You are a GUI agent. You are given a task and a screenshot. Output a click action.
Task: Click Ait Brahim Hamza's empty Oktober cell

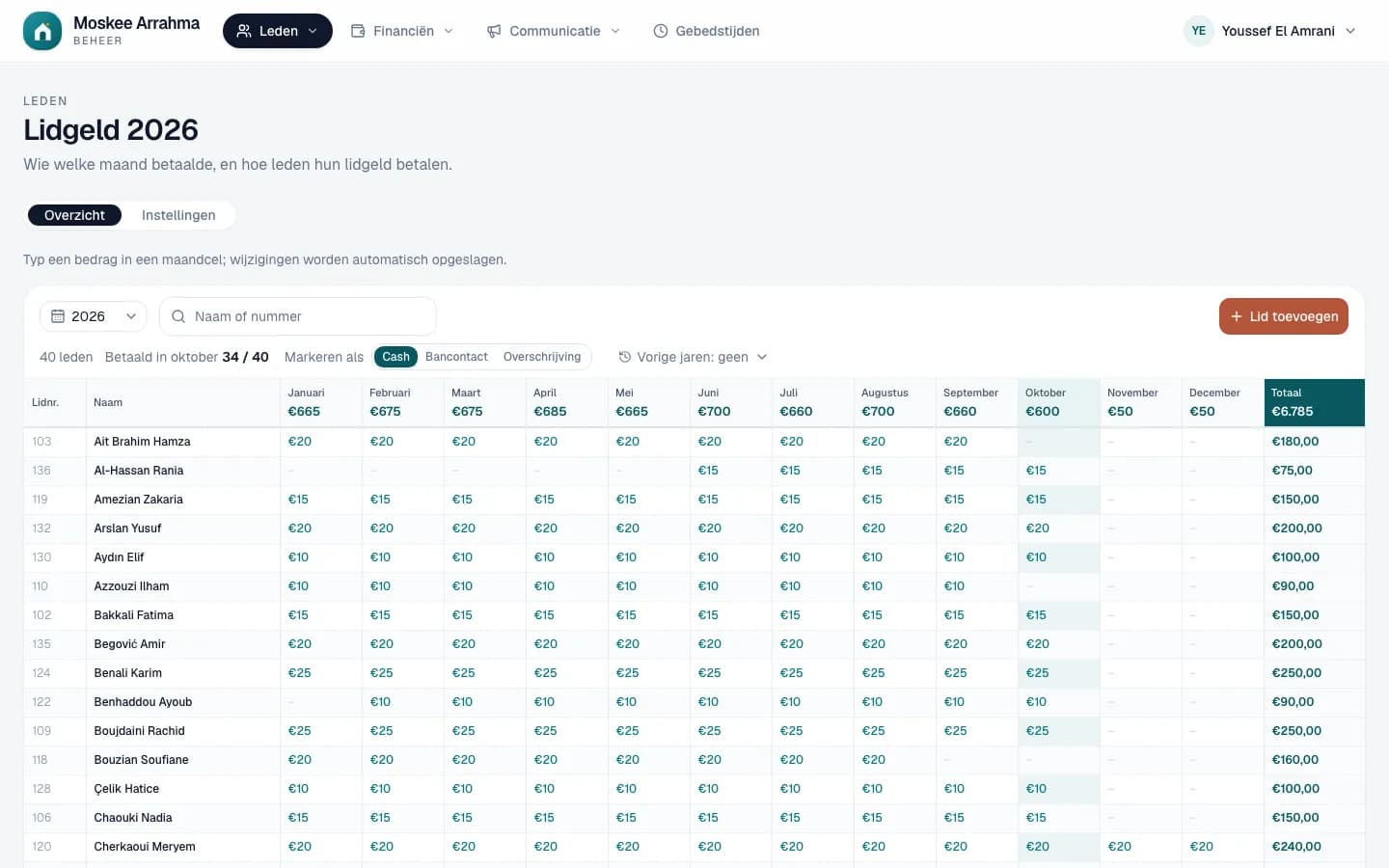click(1058, 442)
